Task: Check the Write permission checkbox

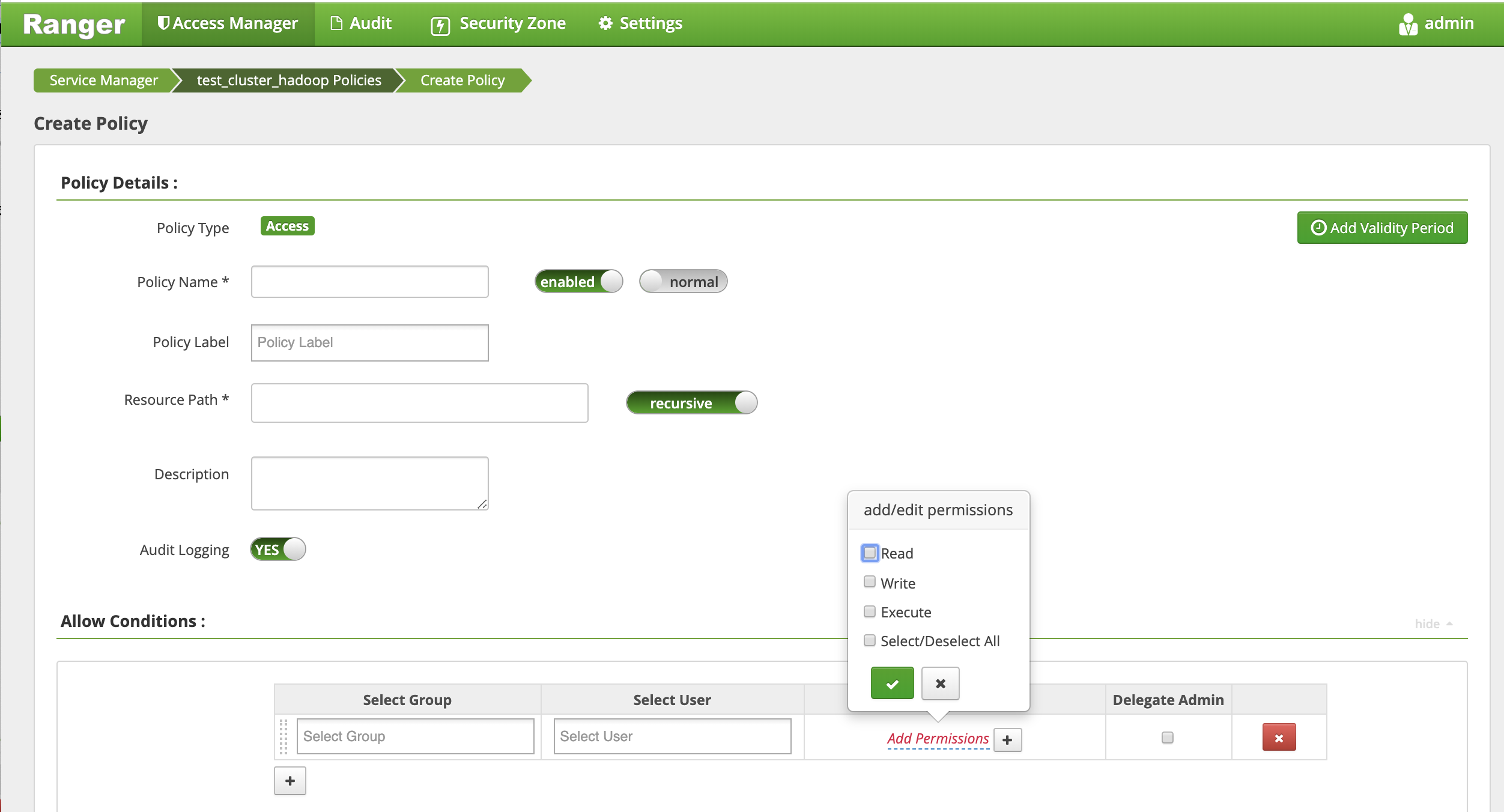Action: 870,581
